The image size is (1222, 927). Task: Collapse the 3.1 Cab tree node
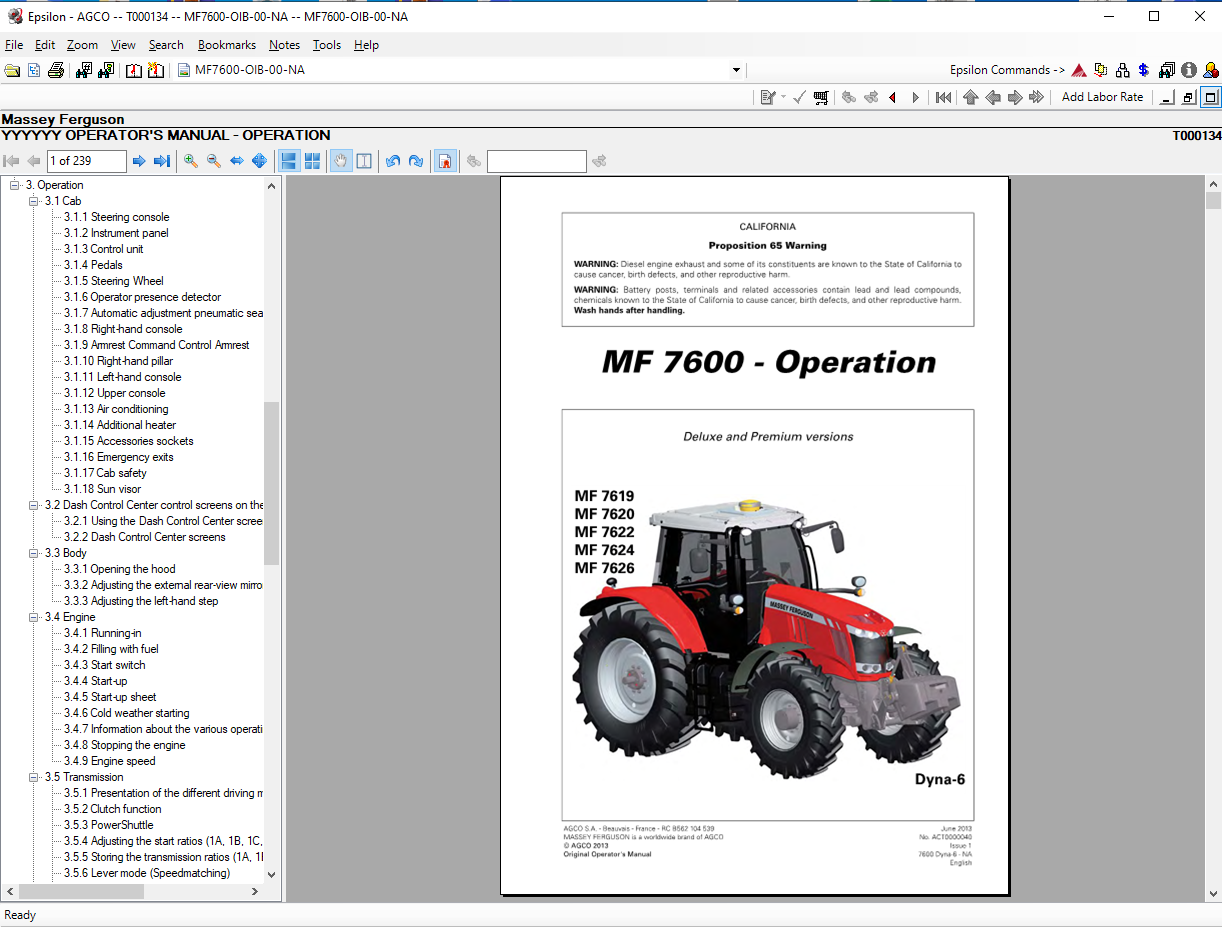[x=34, y=201]
